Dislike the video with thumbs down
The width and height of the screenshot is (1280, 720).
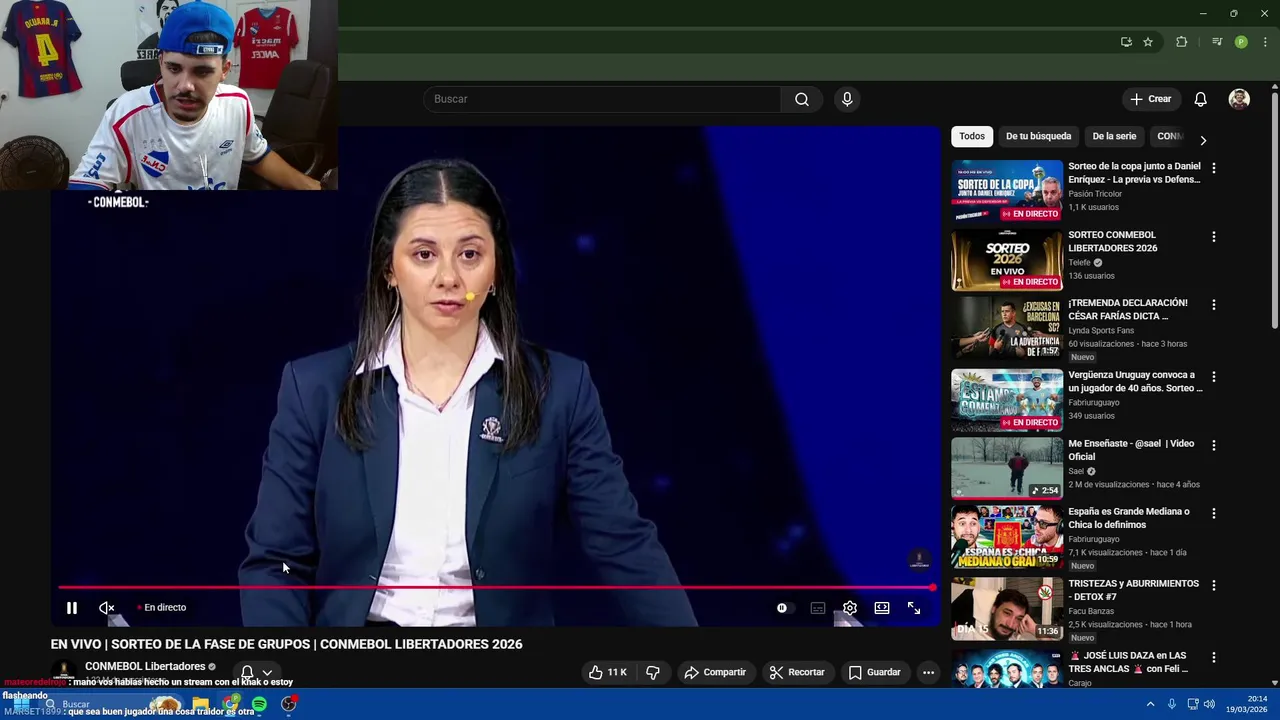pyautogui.click(x=653, y=672)
